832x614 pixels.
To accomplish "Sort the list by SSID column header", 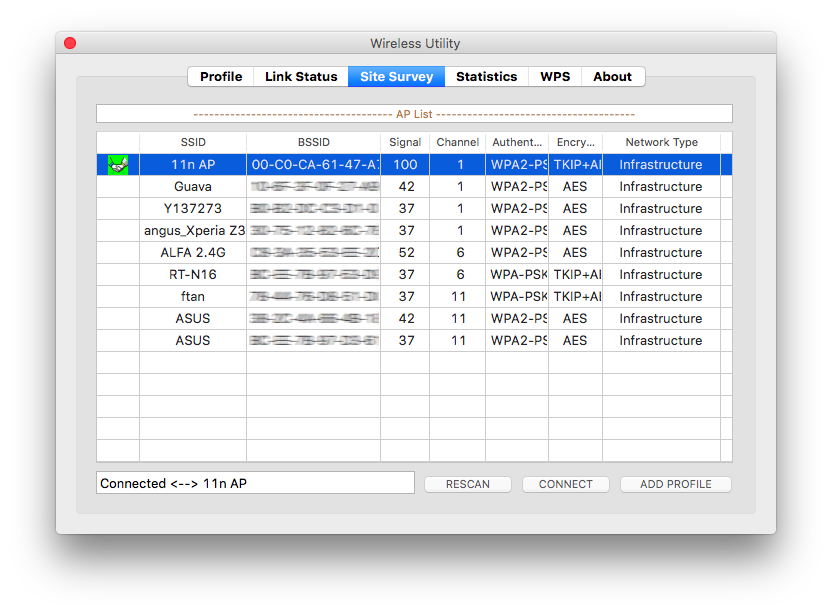I will point(193,143).
